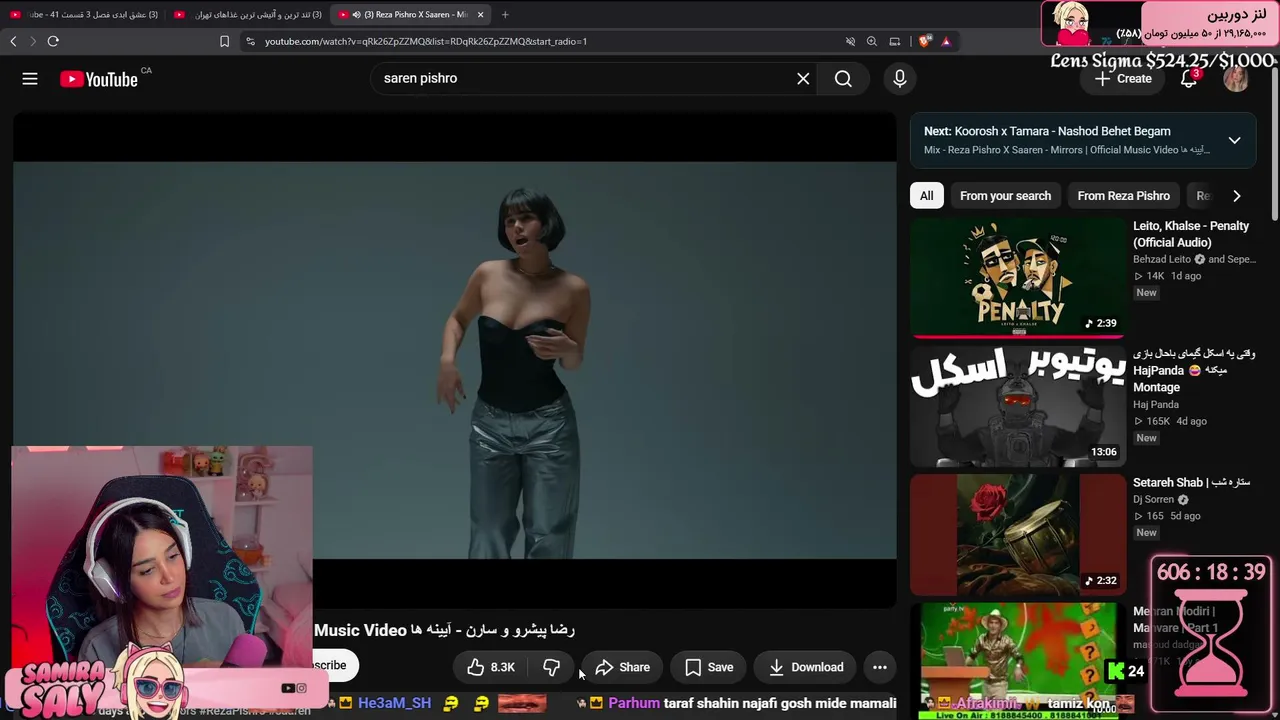Expand the Next playlist panel chevron
The width and height of the screenshot is (1280, 720).
(1235, 140)
